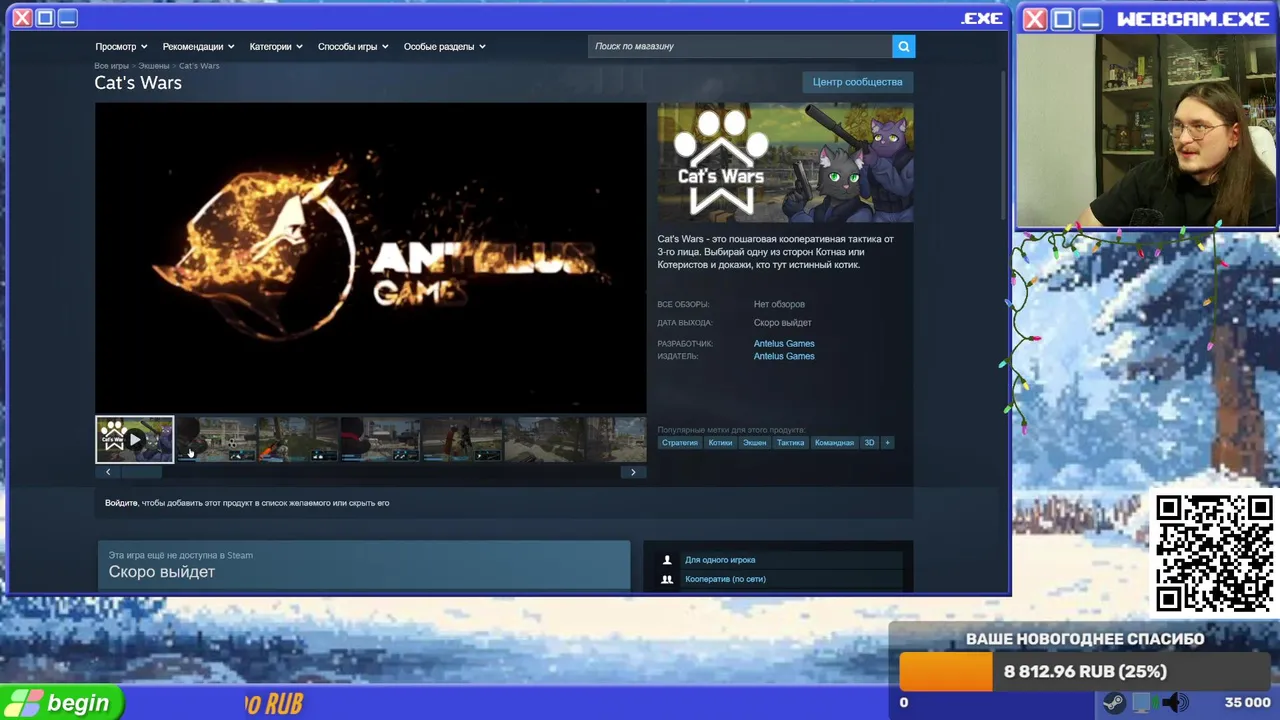Open Центр сообщества community hub
This screenshot has height=720, width=1280.
tap(857, 82)
